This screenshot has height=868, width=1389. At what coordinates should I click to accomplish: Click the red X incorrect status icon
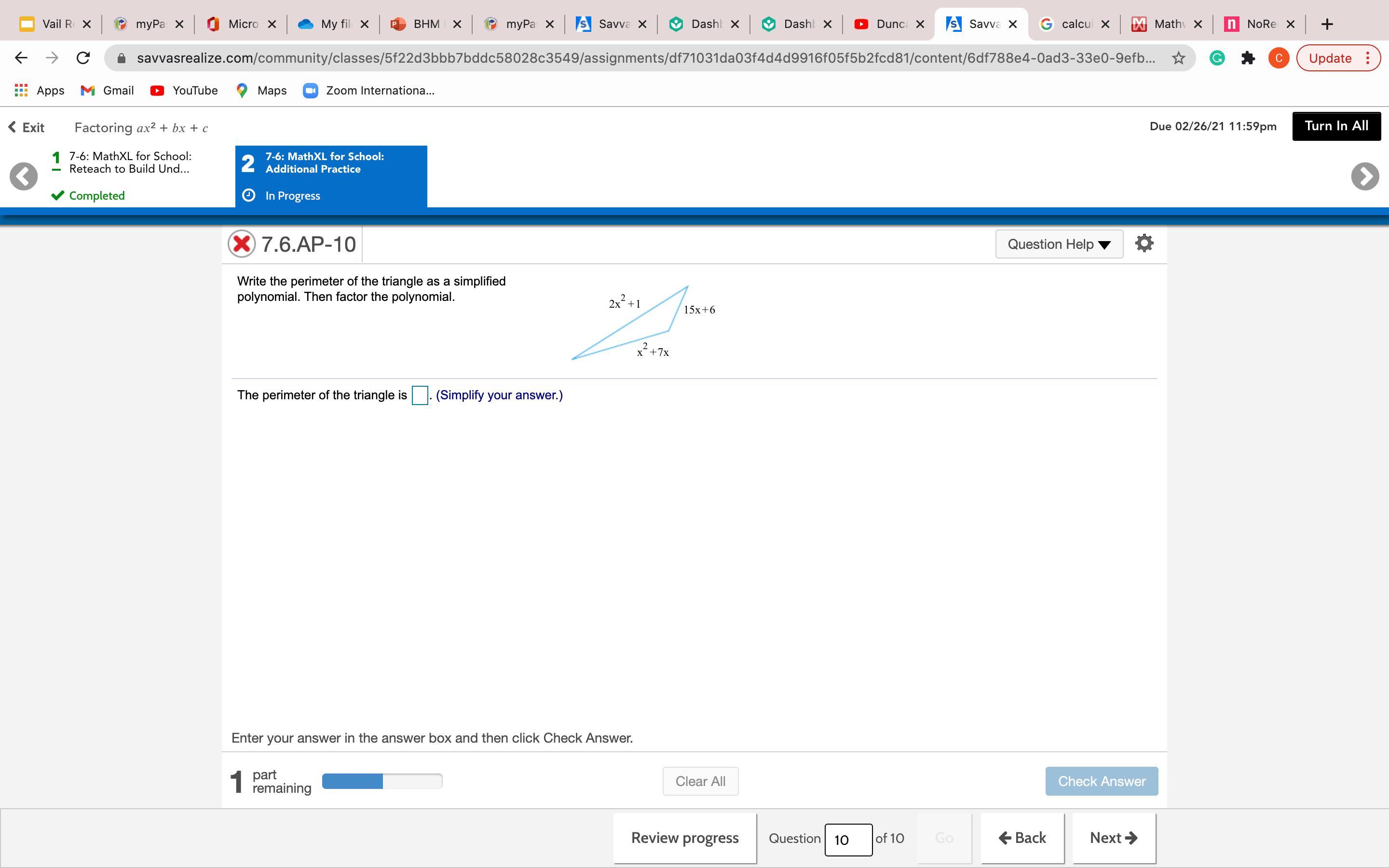tap(242, 244)
